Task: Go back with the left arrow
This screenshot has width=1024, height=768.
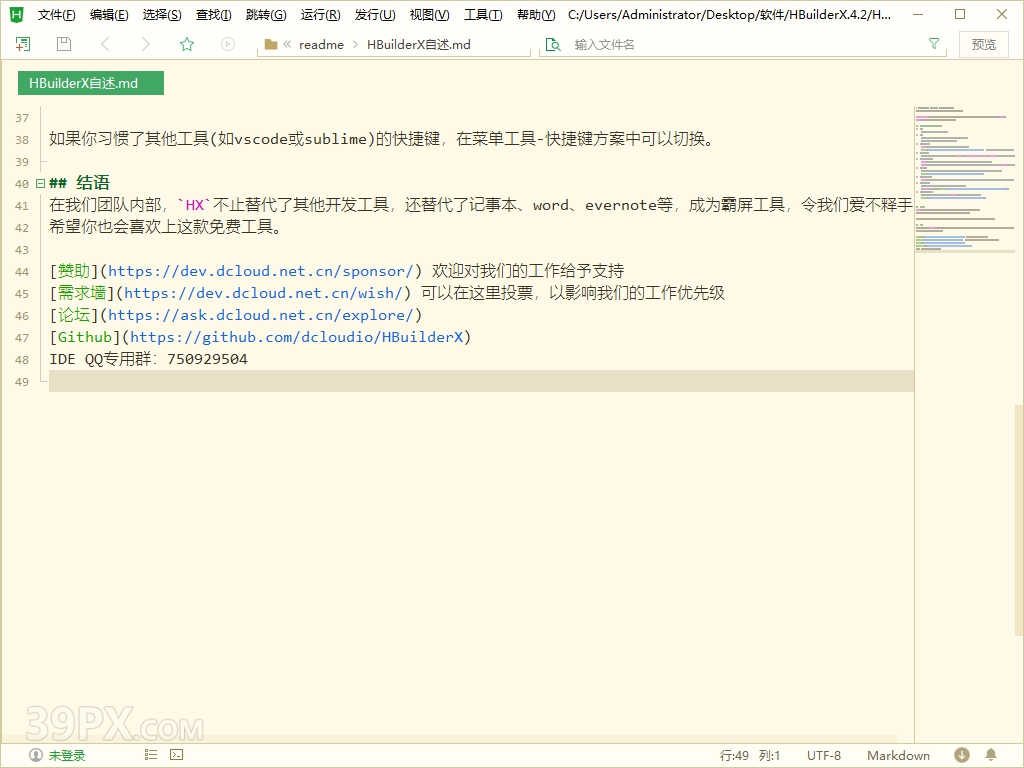Action: tap(105, 44)
